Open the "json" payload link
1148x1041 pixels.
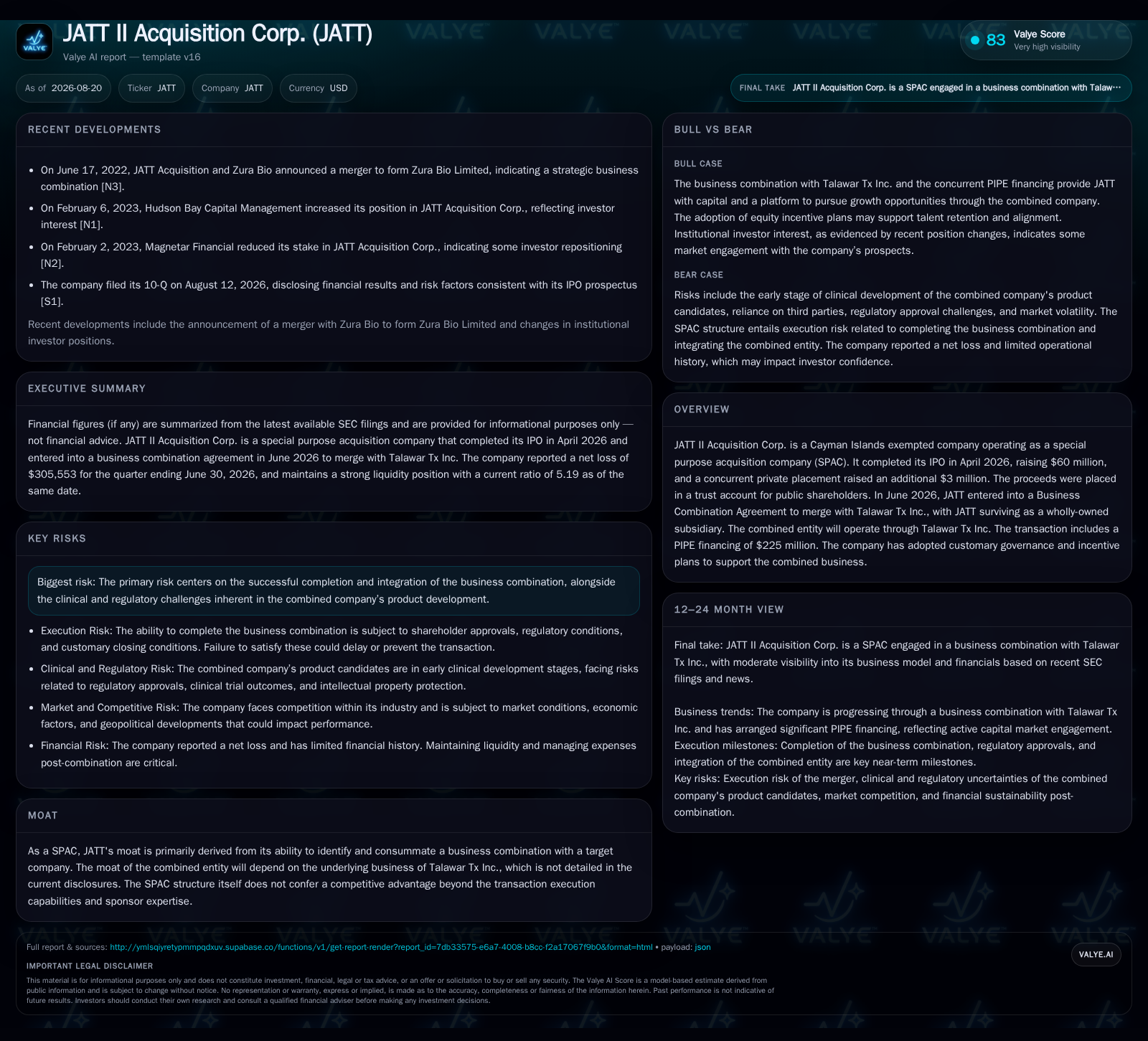click(x=702, y=947)
